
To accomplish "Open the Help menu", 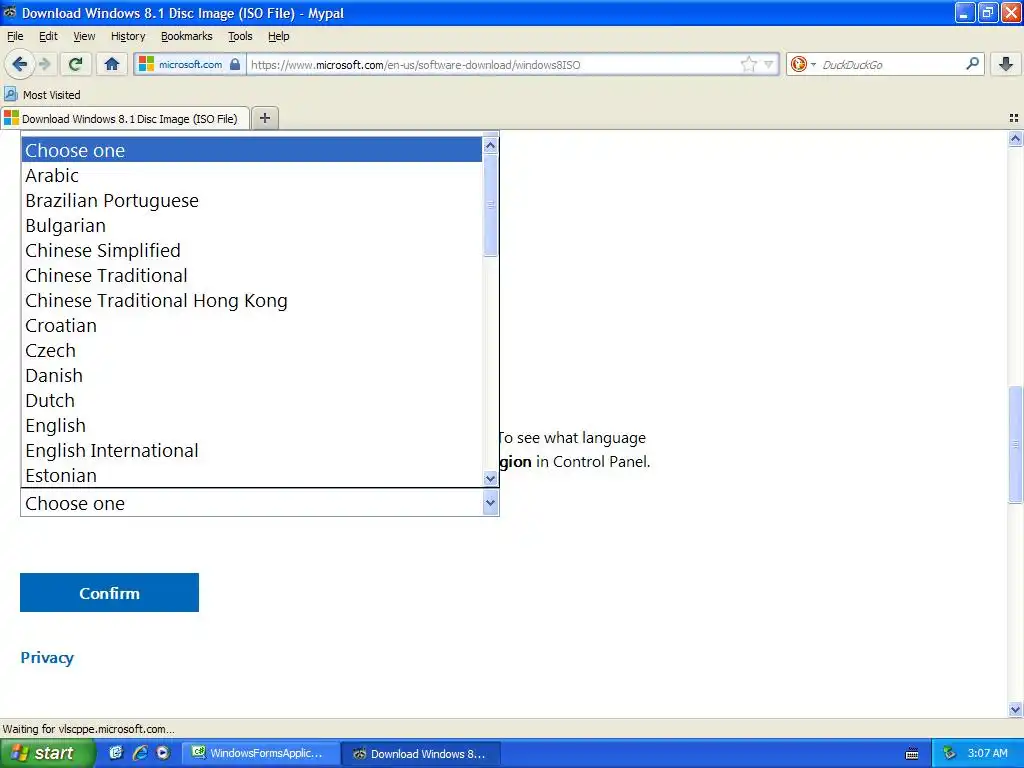I will (x=278, y=36).
